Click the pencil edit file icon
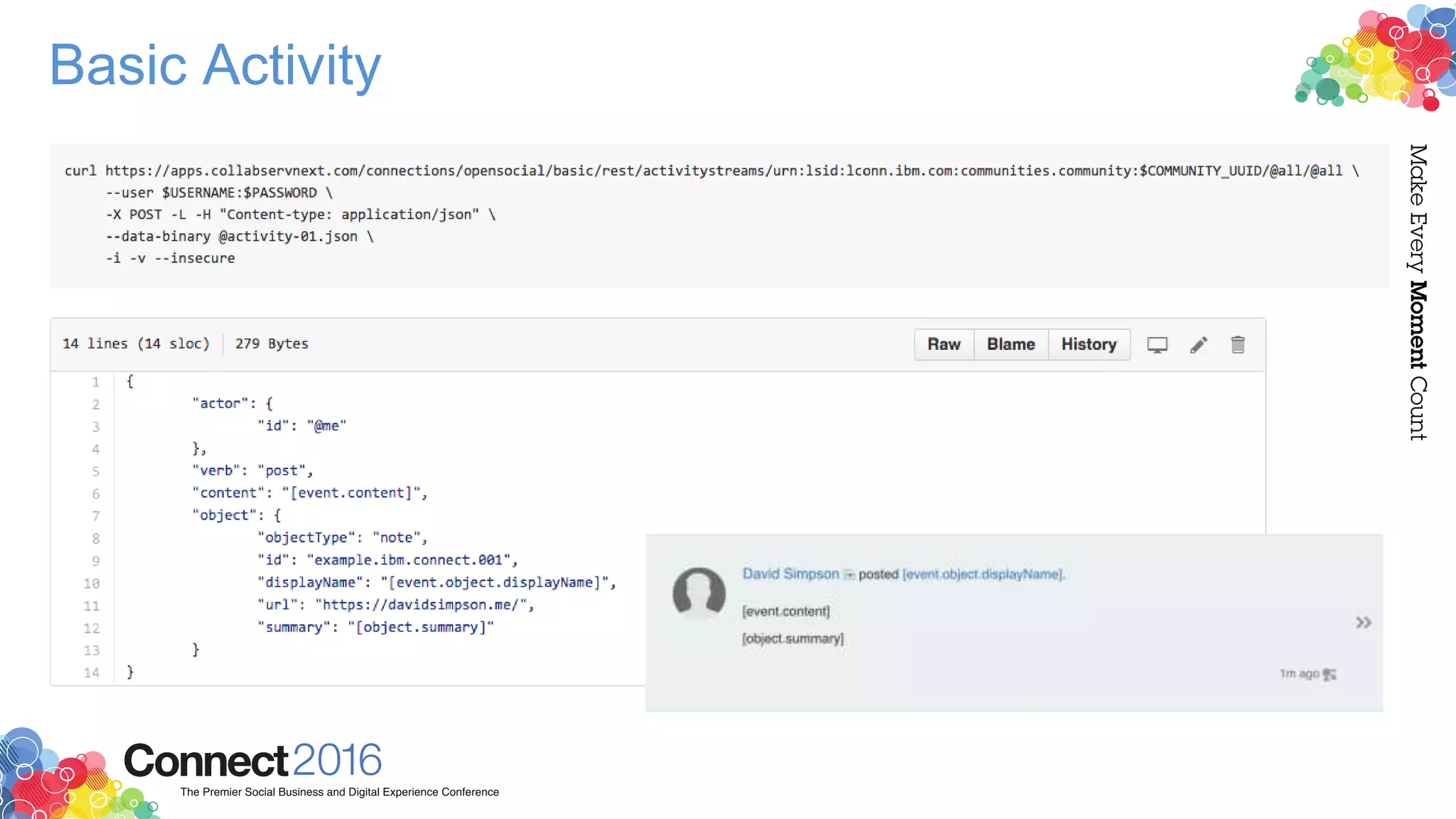The width and height of the screenshot is (1456, 819). click(1199, 345)
